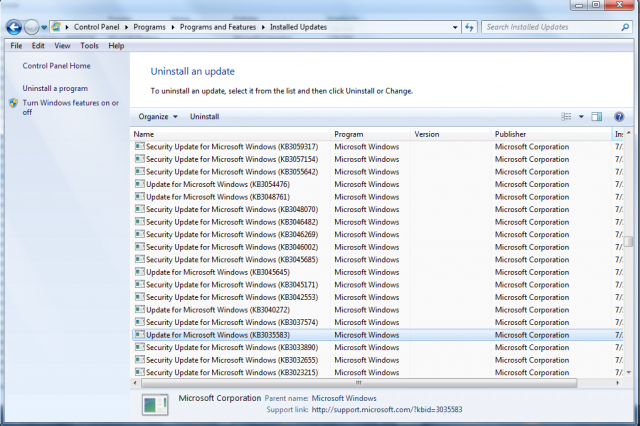
Task: Click the blue Help question mark icon
Action: (619, 117)
